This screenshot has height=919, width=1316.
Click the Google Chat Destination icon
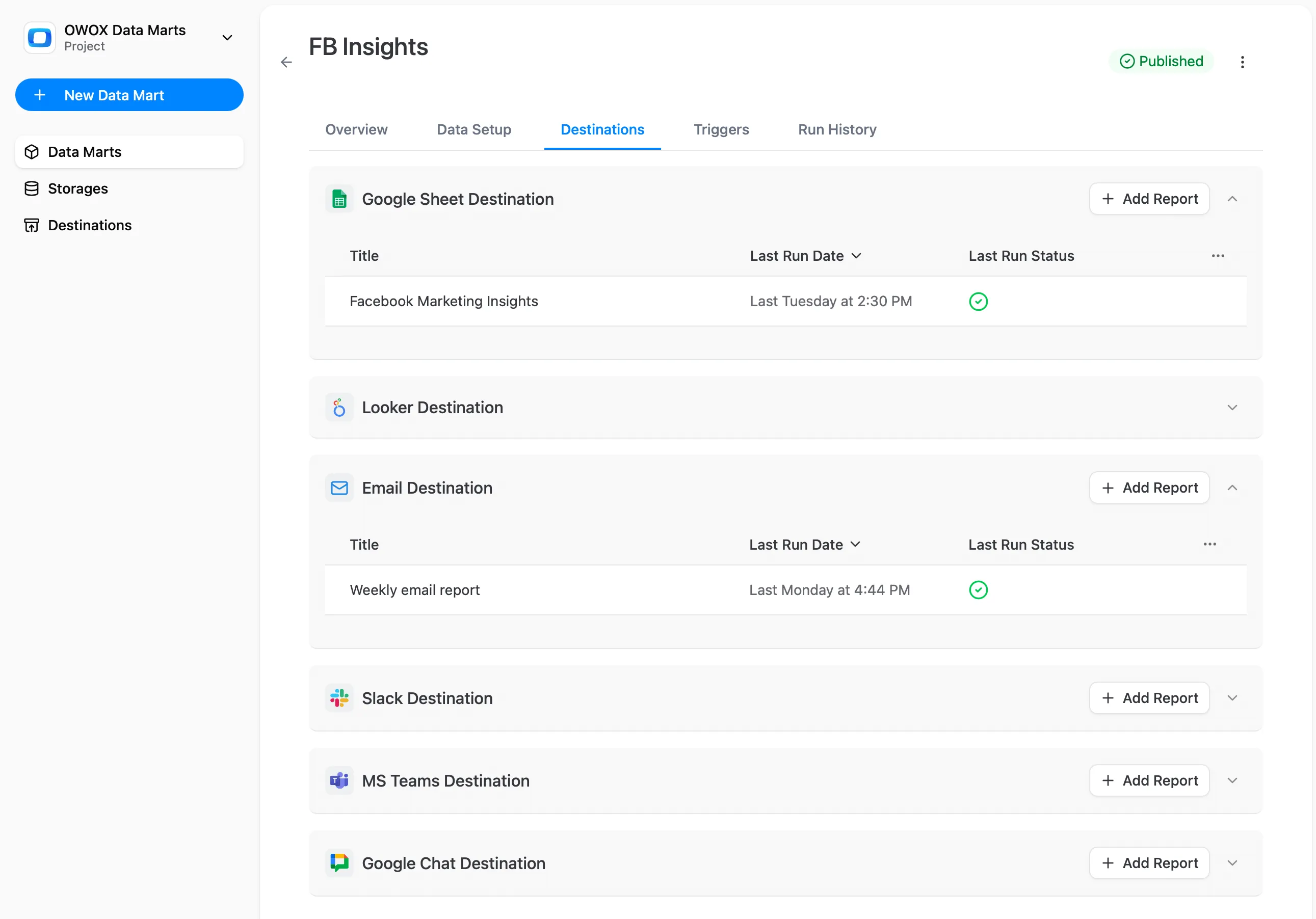[339, 863]
